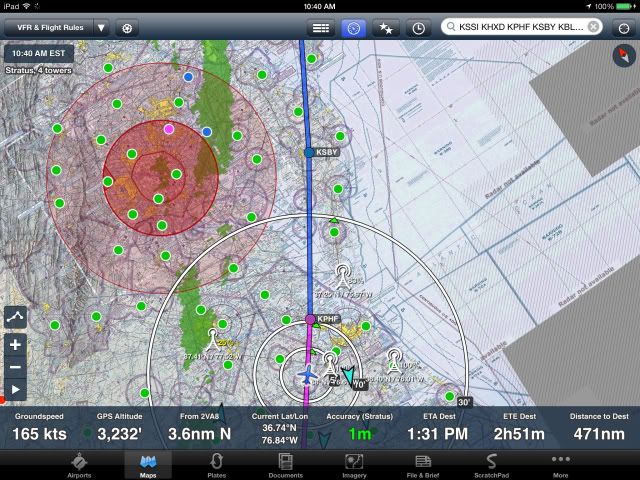Open the recents clock button
Image resolution: width=640 pixels, height=480 pixels.
(x=417, y=28)
